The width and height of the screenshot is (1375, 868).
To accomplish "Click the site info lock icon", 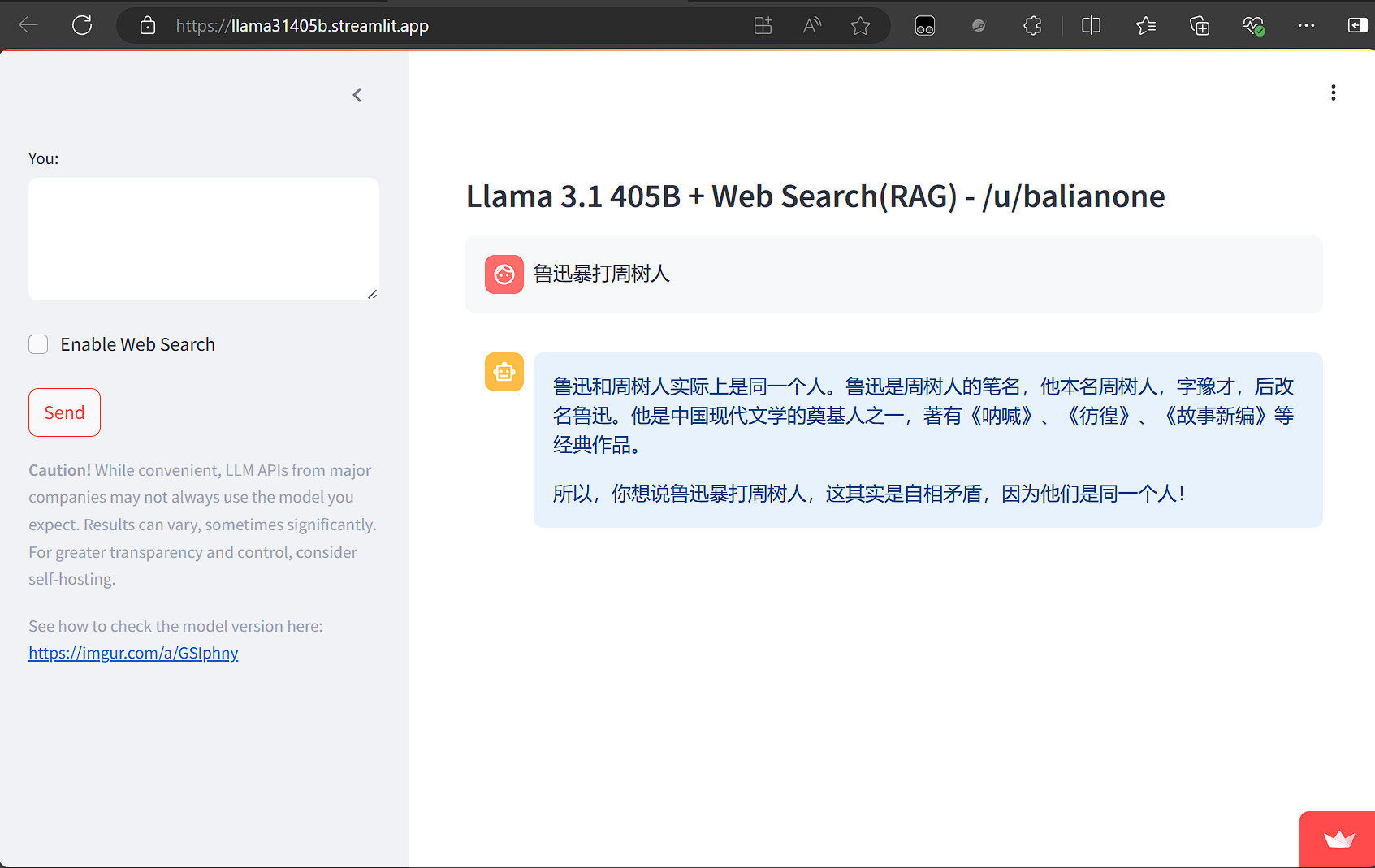I will click(x=147, y=25).
